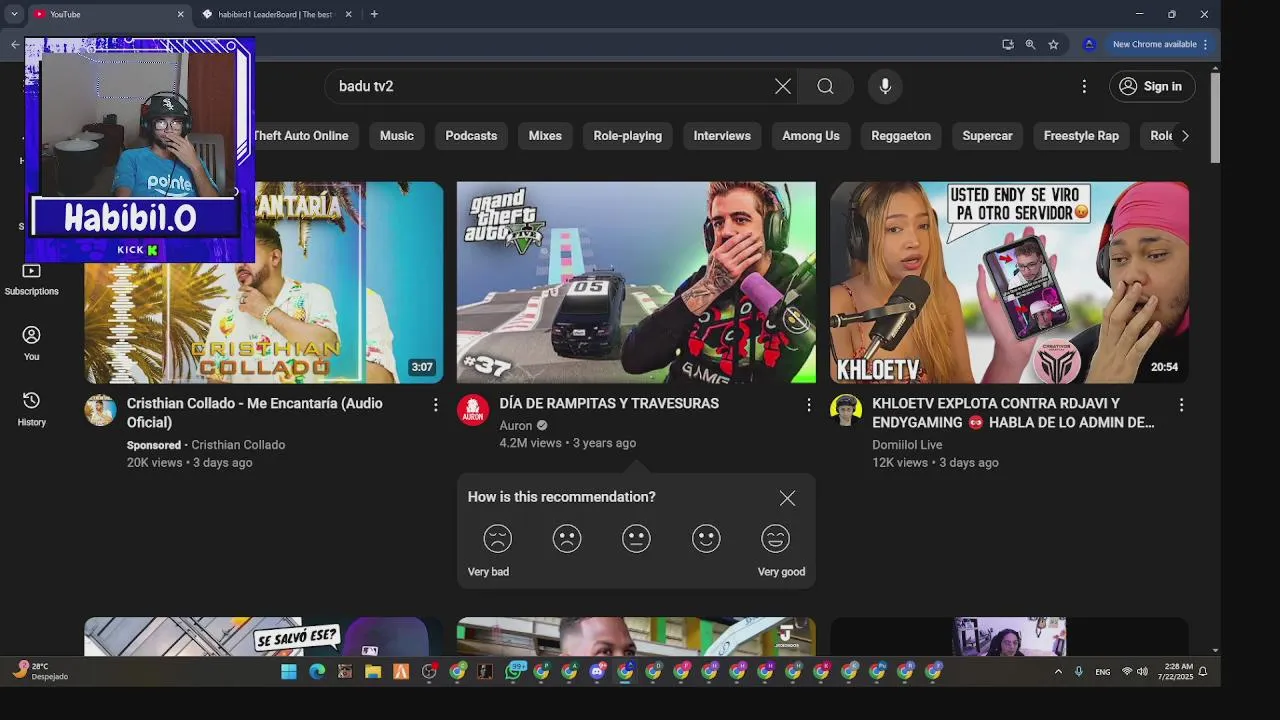Click the Sign in button
The image size is (1280, 720).
coord(1151,86)
